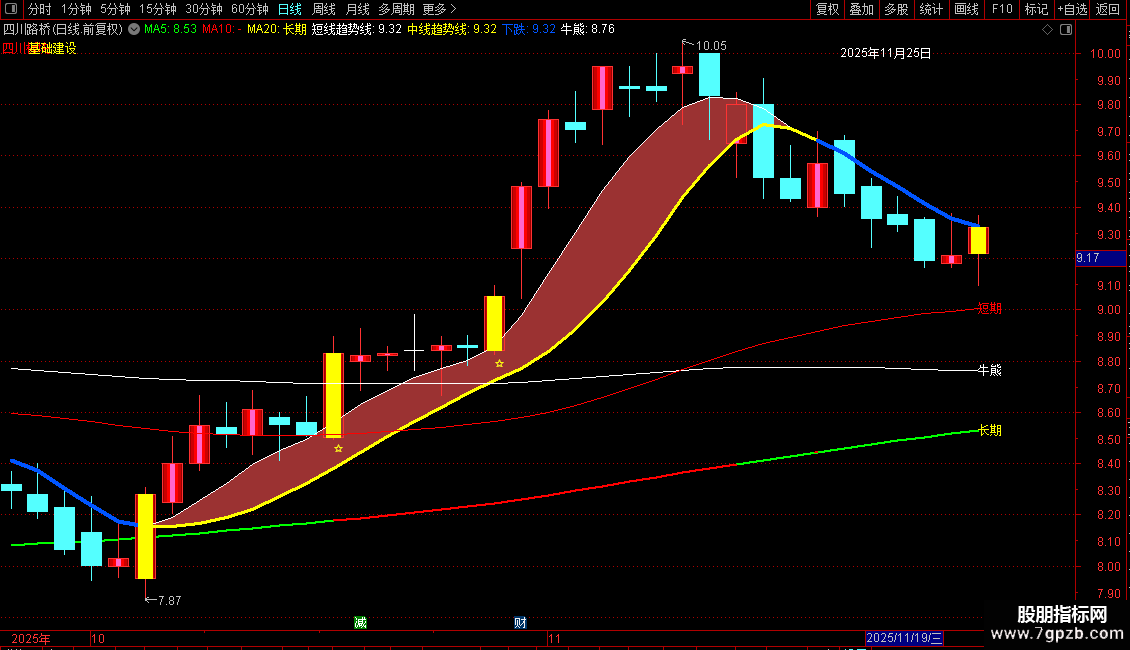Select the 30分钟 period tab
Screen dimensions: 1130x650
[x=203, y=9]
